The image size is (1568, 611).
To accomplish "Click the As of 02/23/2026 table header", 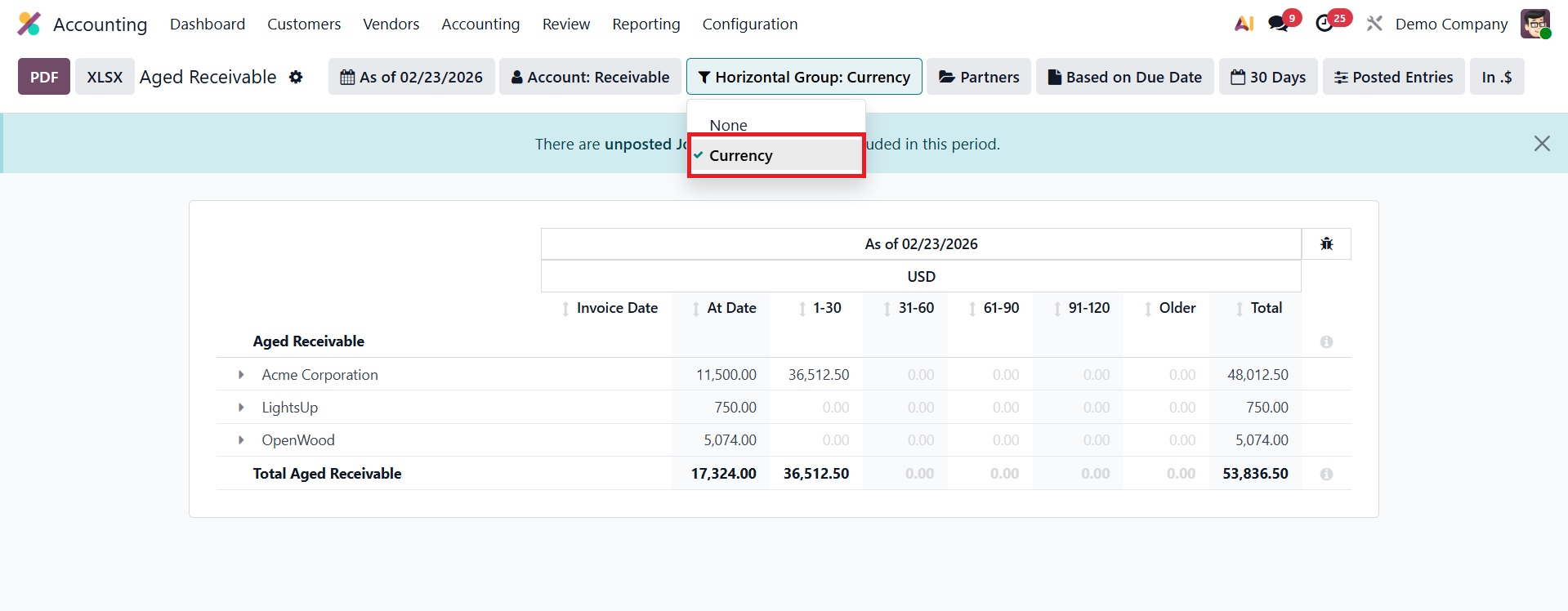I will pyautogui.click(x=921, y=243).
